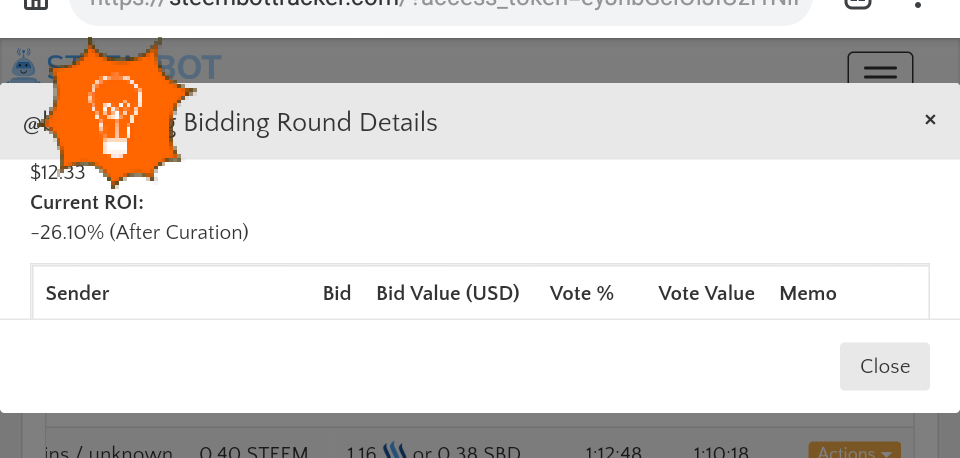Click the Vote Value column header
This screenshot has height=458, width=960.
pyautogui.click(x=707, y=293)
